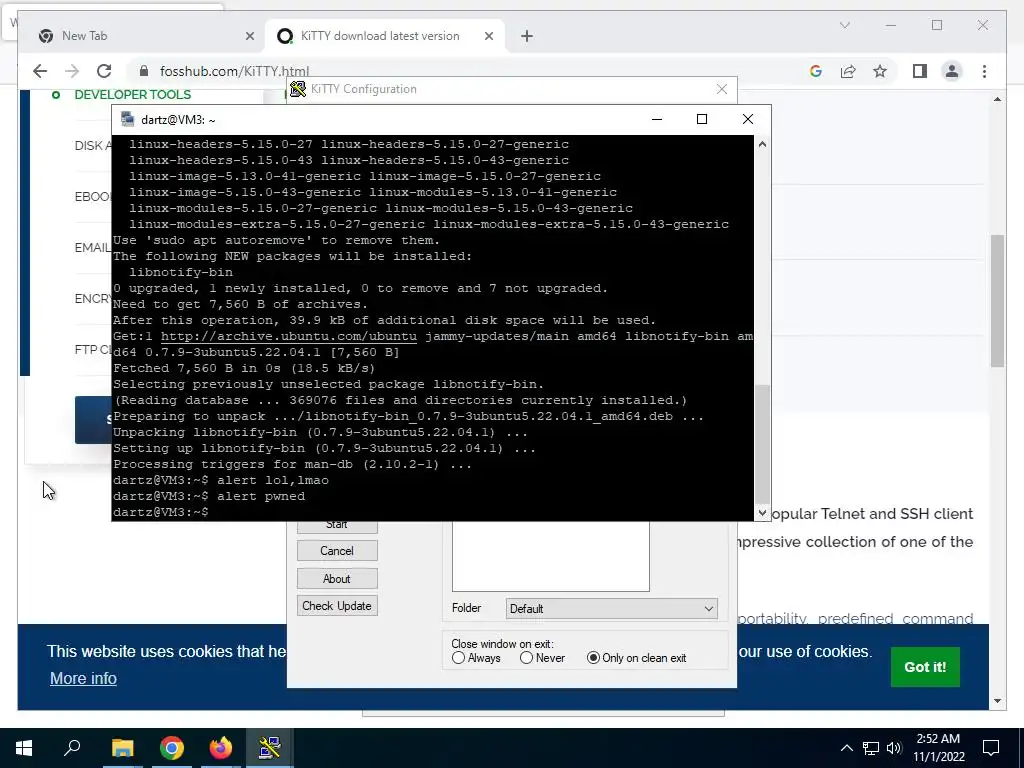Switch to New Tab tab
This screenshot has height=768, width=1024.
pyautogui.click(x=146, y=36)
